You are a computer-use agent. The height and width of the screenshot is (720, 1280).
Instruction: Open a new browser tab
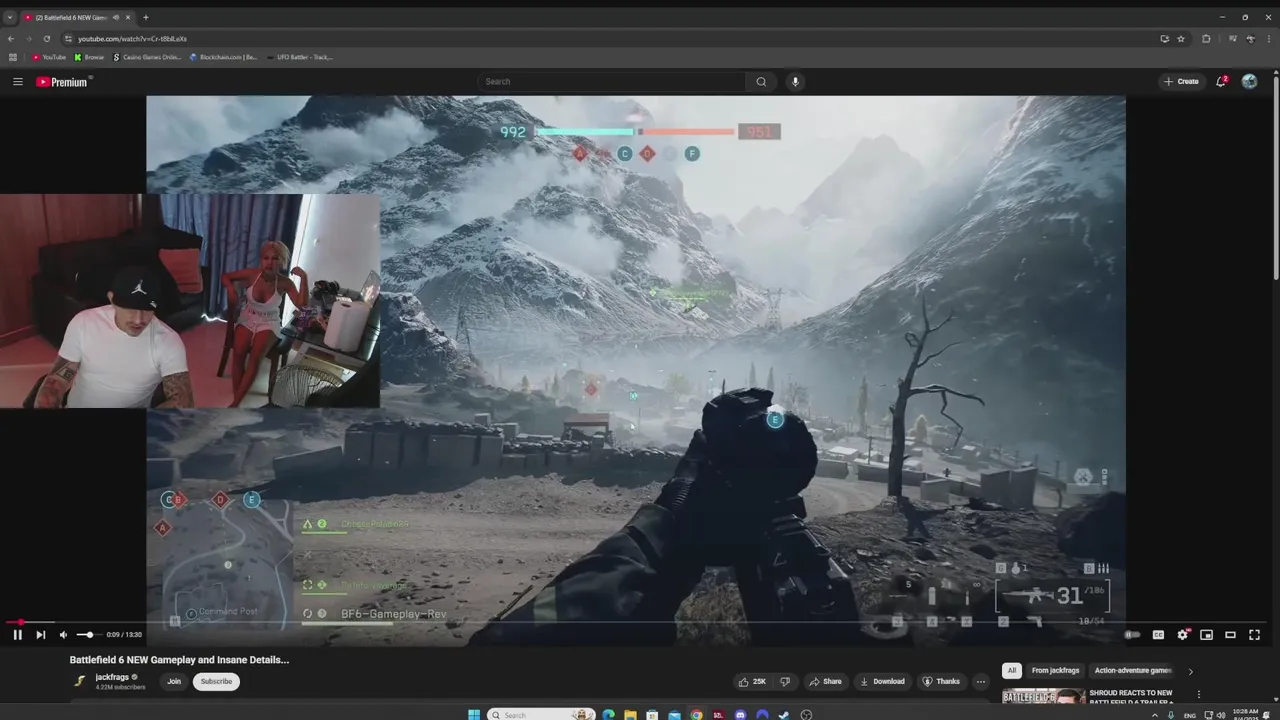point(146,17)
